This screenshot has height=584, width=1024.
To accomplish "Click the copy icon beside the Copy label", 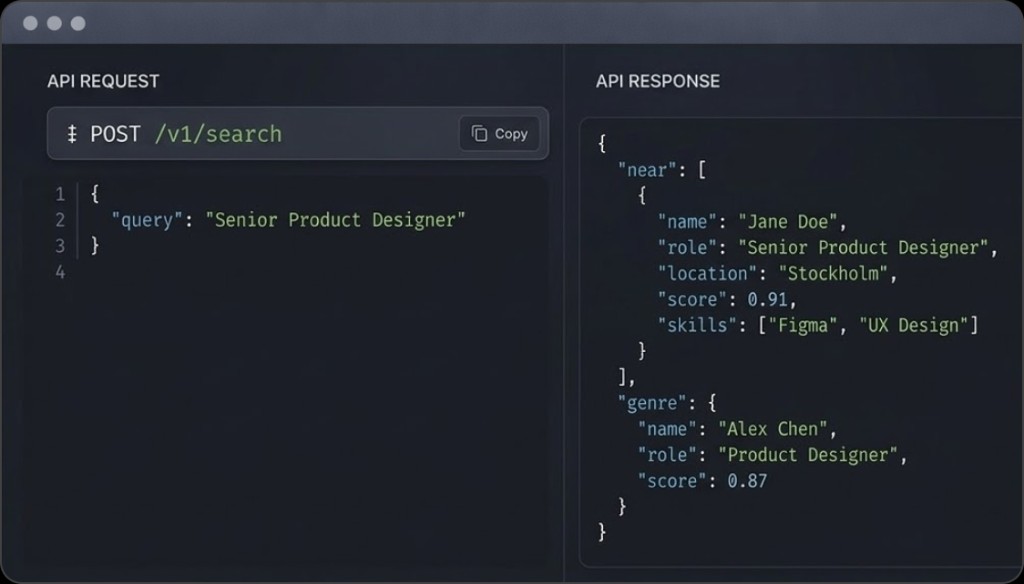I will pyautogui.click(x=481, y=133).
